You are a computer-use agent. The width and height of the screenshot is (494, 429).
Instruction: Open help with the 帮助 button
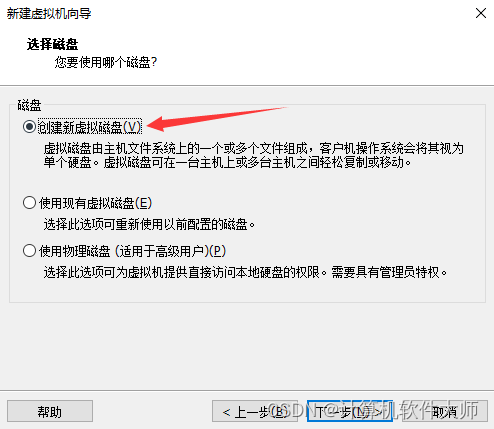[x=50, y=411]
